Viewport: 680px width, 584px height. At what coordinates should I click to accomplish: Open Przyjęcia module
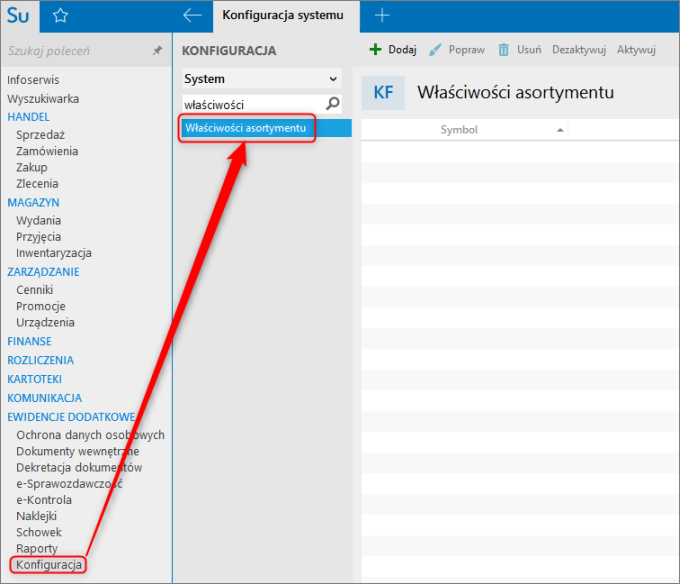point(38,237)
